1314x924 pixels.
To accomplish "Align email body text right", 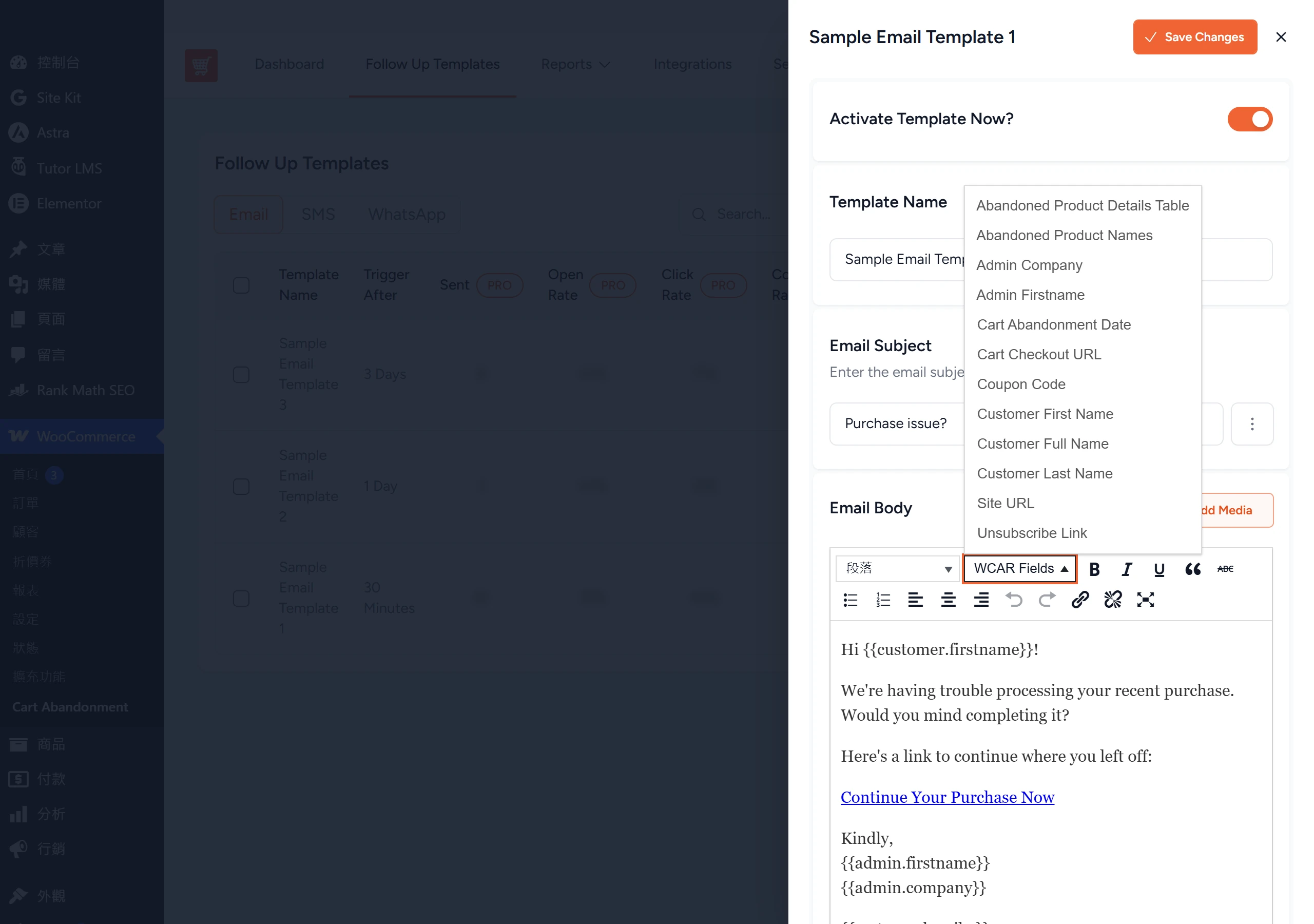I will [981, 600].
